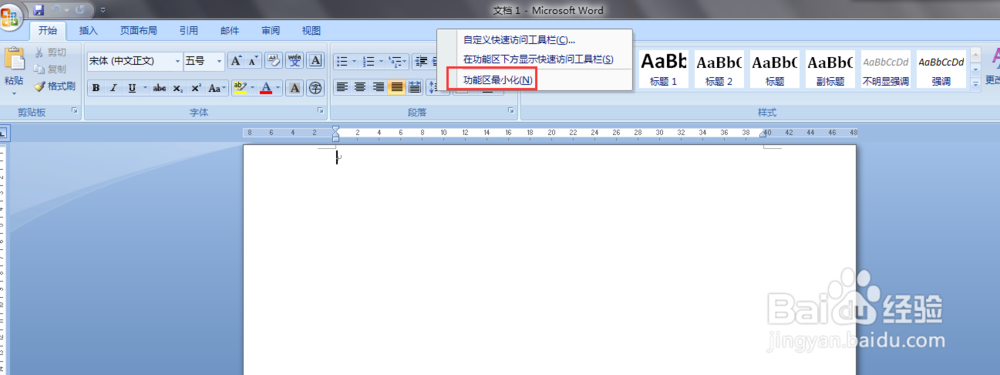Viewport: 1000px width, 375px height.
Task: Toggle Underline formatting
Action: 131,88
